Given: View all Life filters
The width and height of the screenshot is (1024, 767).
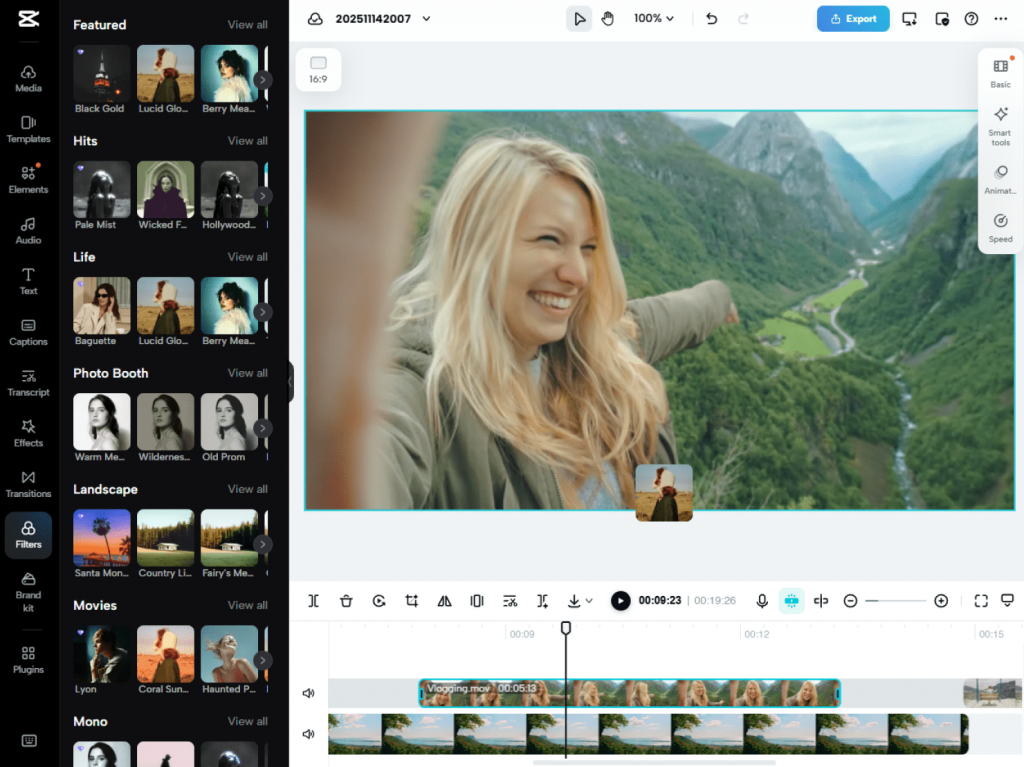Looking at the screenshot, I should [x=248, y=257].
